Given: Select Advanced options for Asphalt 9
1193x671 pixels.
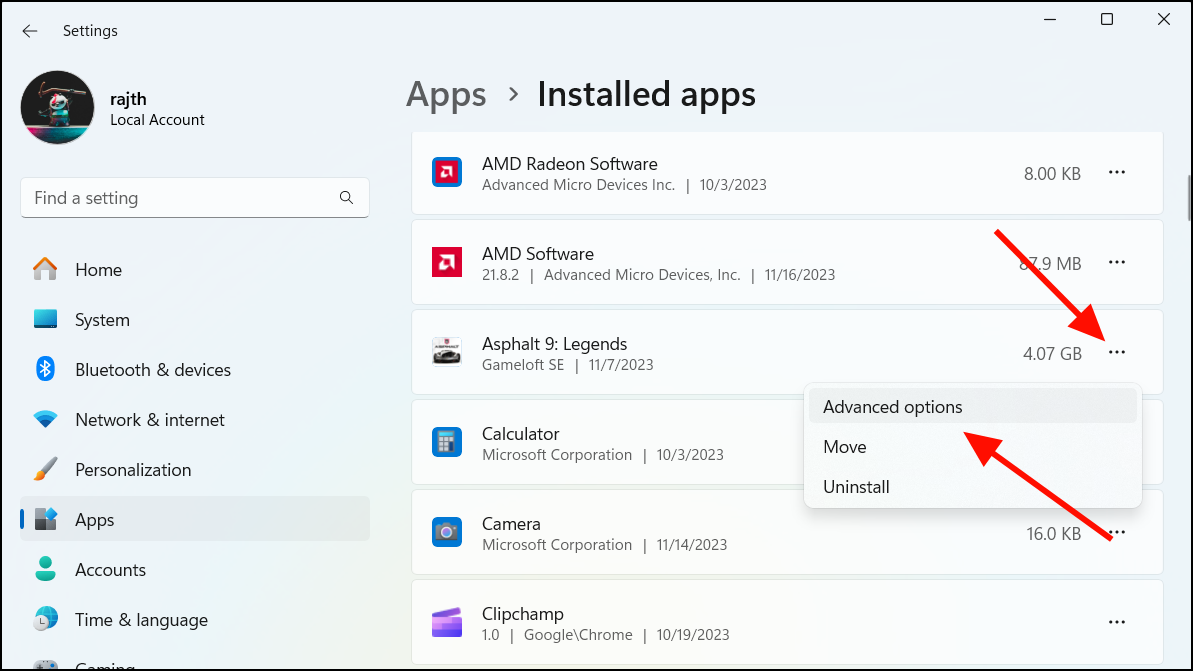Looking at the screenshot, I should point(892,406).
